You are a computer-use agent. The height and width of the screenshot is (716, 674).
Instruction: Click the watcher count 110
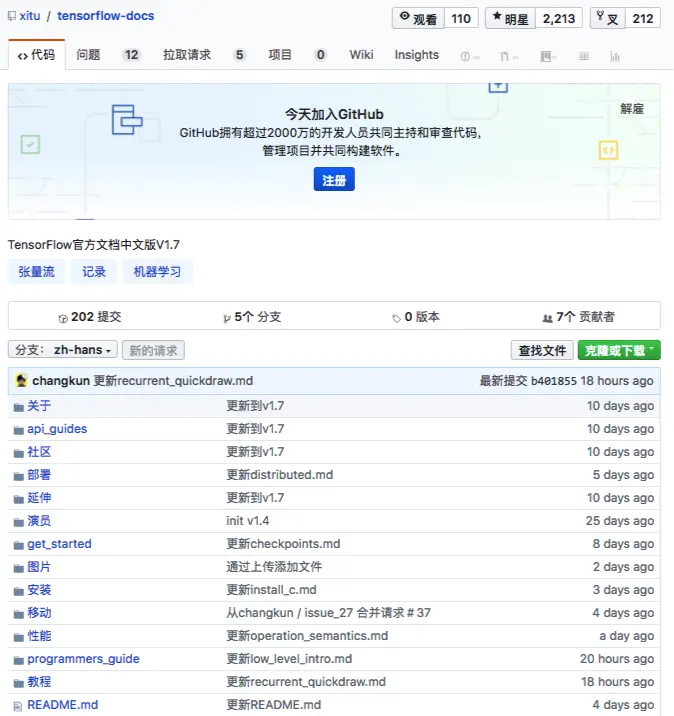point(461,18)
